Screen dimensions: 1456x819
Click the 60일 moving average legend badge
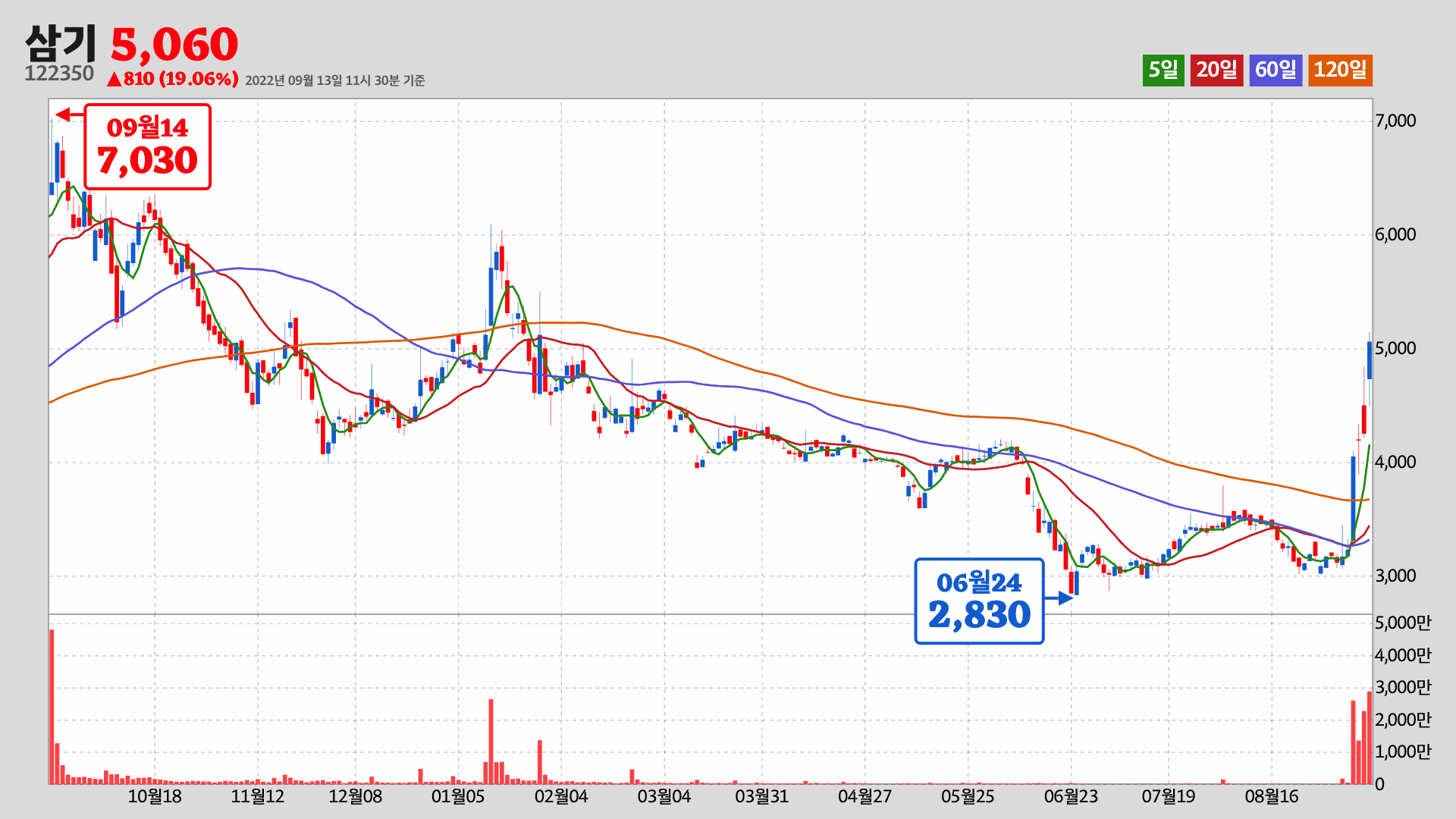click(1276, 71)
